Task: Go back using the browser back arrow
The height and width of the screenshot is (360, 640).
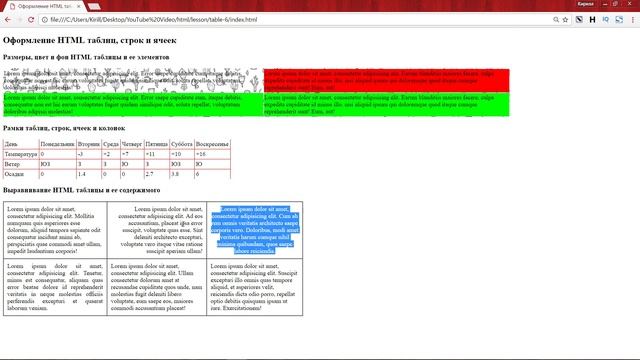Action: click(8, 20)
